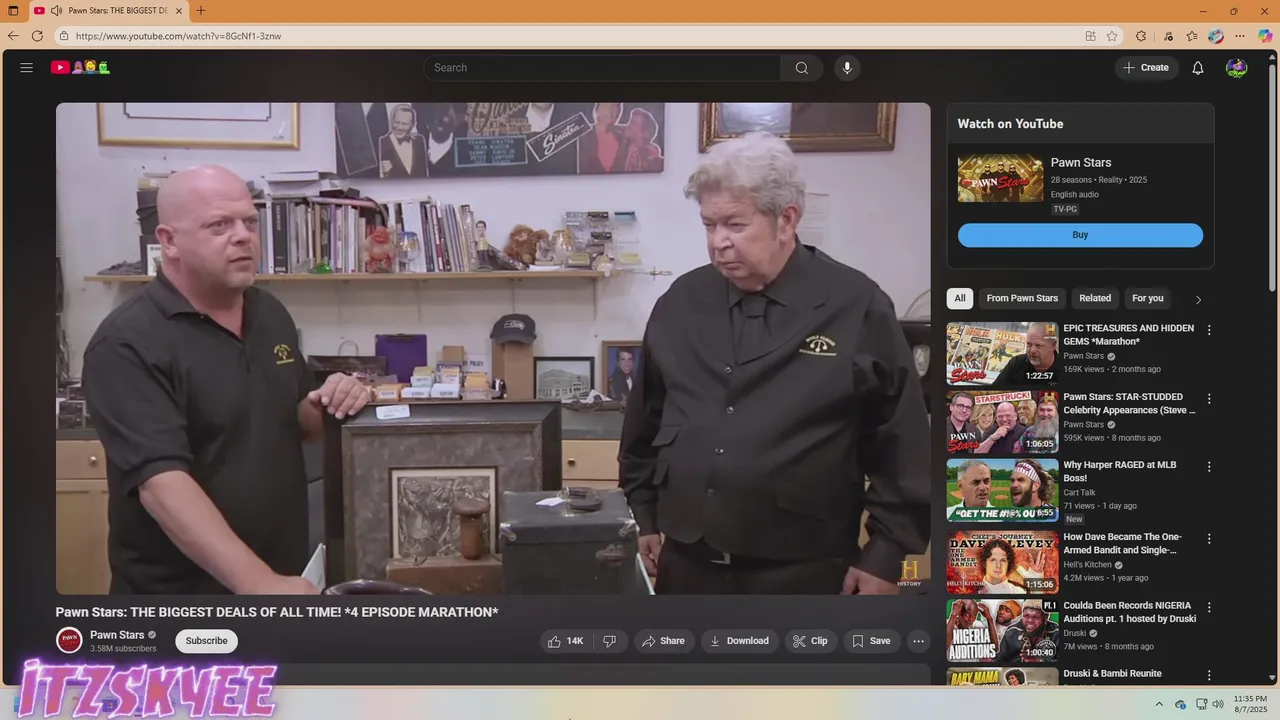Open the YouTube account avatar menu
Screen dimensions: 1280x720
[1237, 68]
